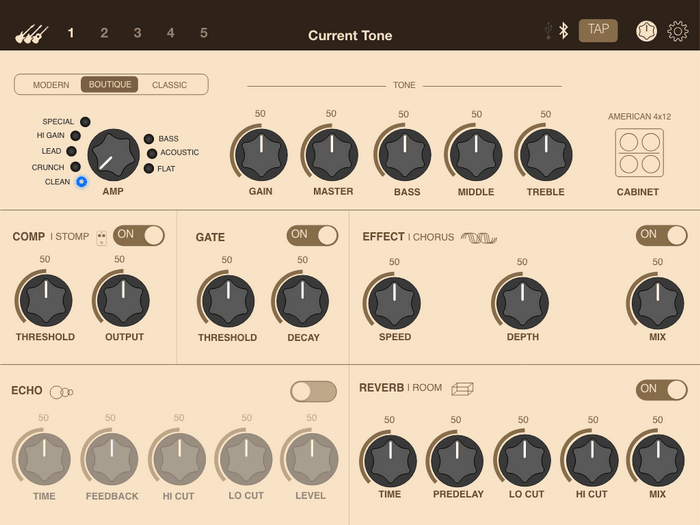Click the room reverb type icon
The image size is (700, 525).
coord(462,388)
